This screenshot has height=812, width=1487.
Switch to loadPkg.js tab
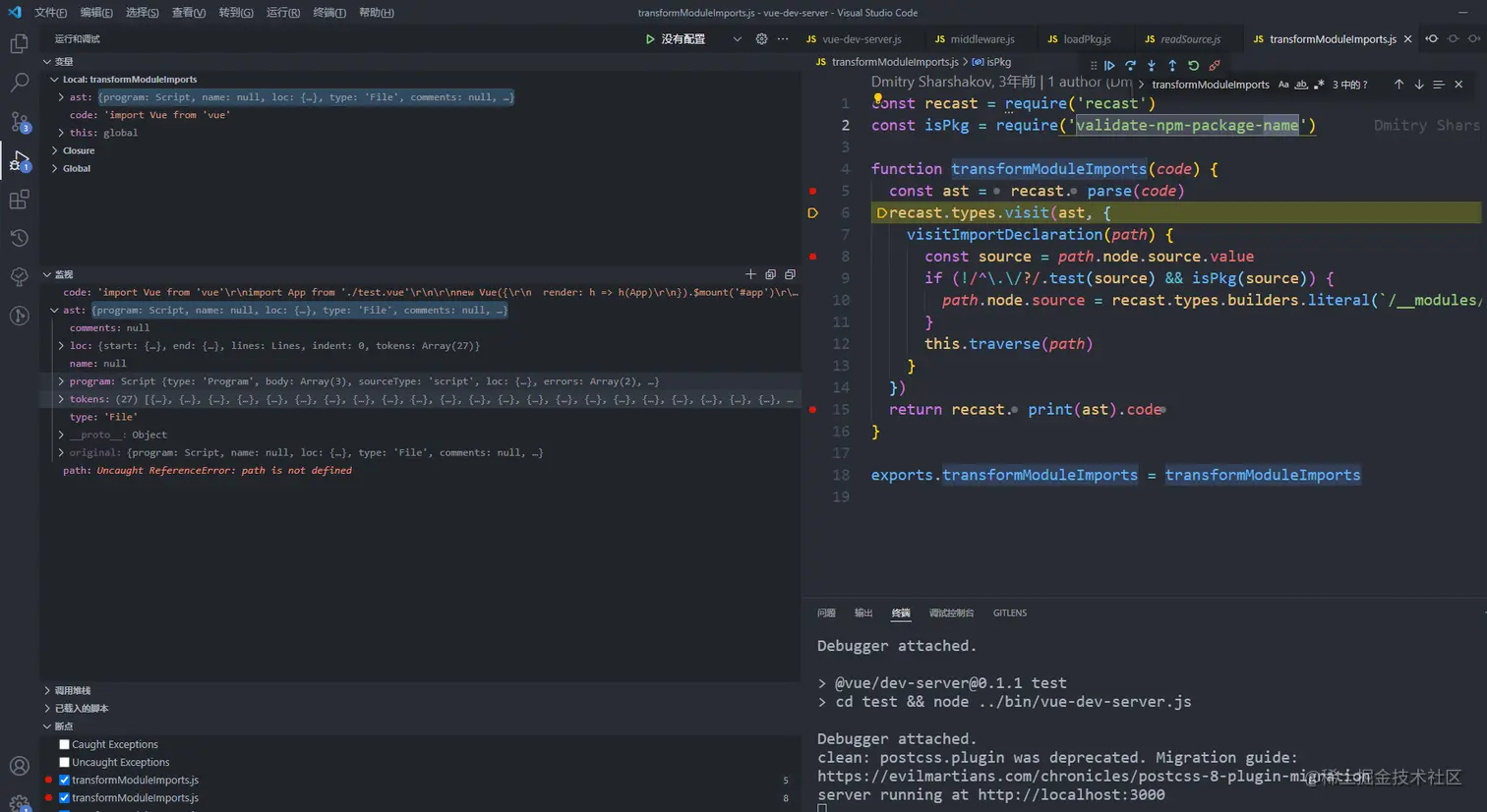point(1086,39)
